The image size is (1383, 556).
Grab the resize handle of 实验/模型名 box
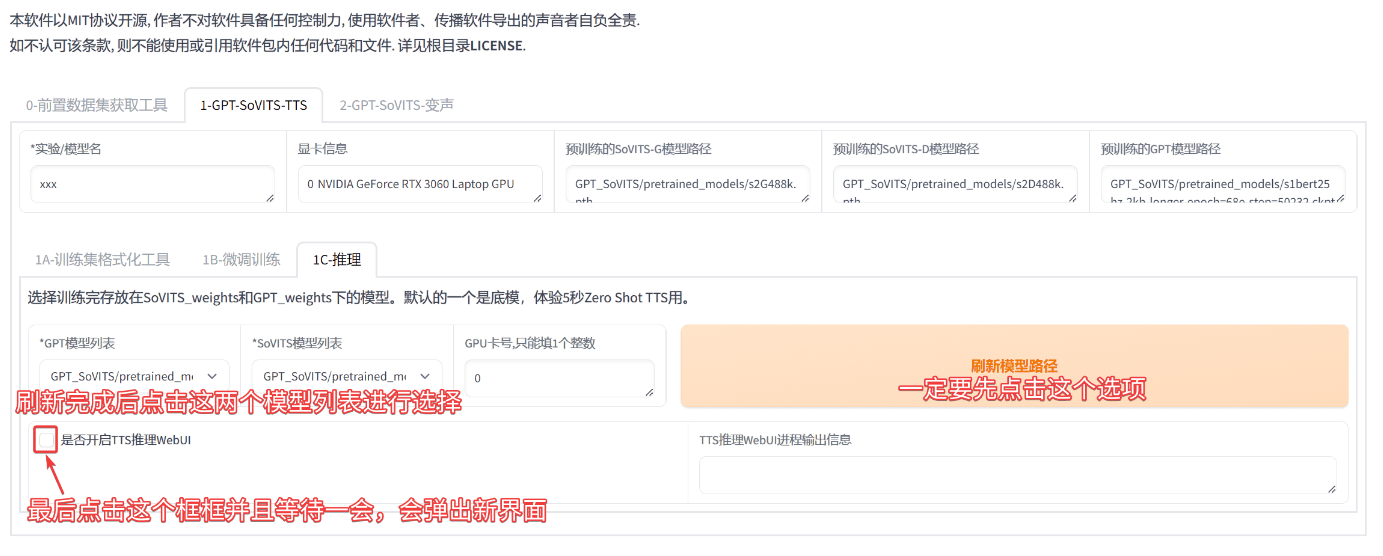click(269, 198)
